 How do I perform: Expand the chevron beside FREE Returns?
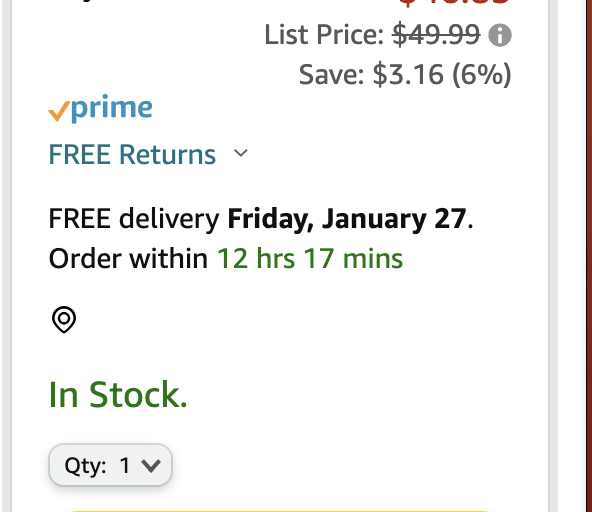click(x=241, y=153)
